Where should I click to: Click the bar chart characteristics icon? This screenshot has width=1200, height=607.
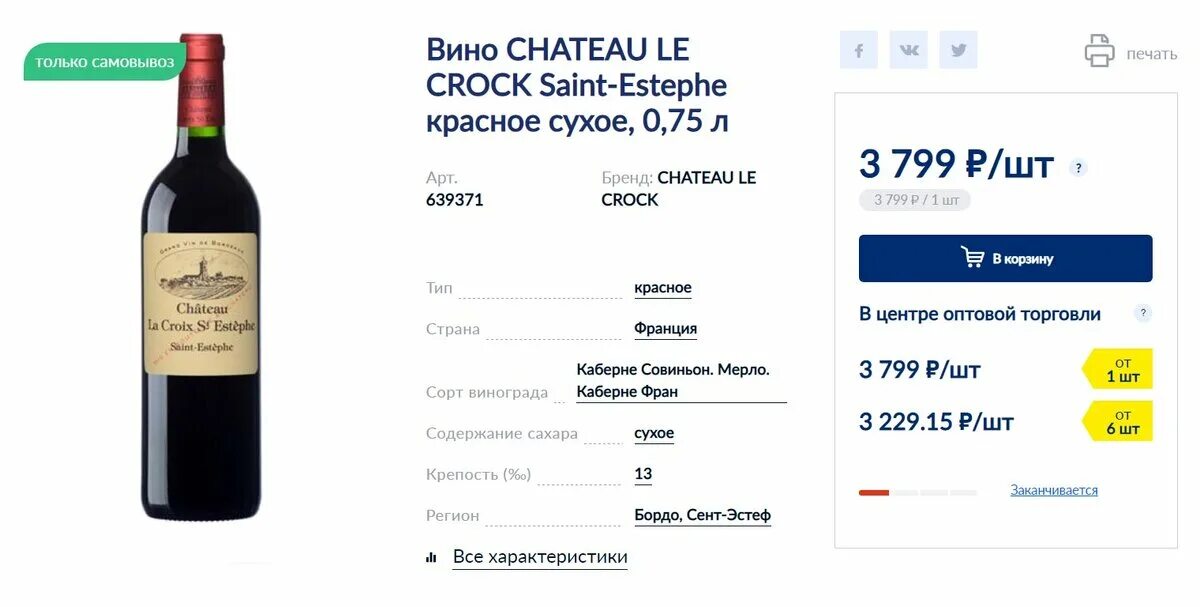(431, 557)
